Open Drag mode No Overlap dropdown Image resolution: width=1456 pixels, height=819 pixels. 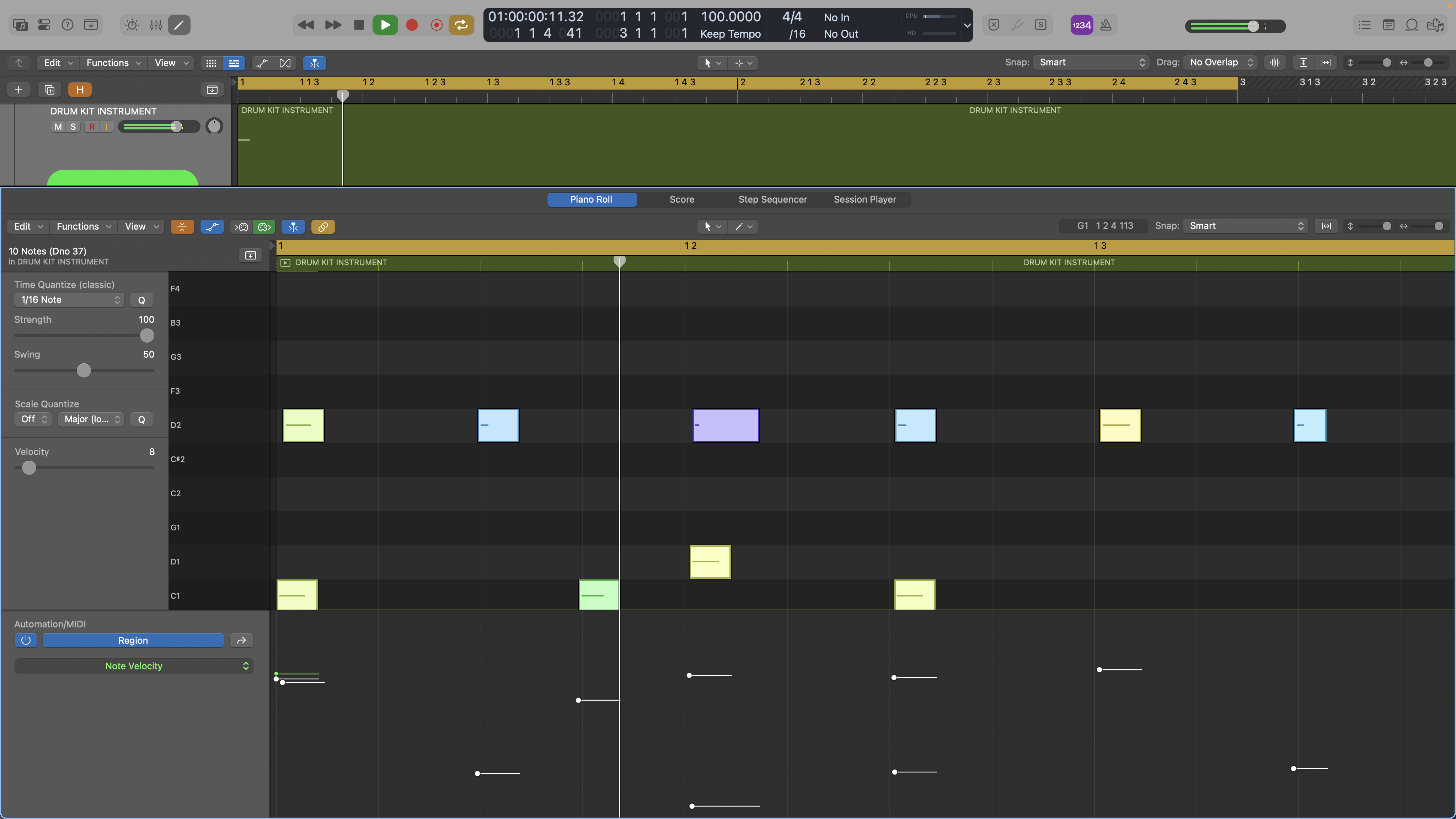coord(1220,62)
